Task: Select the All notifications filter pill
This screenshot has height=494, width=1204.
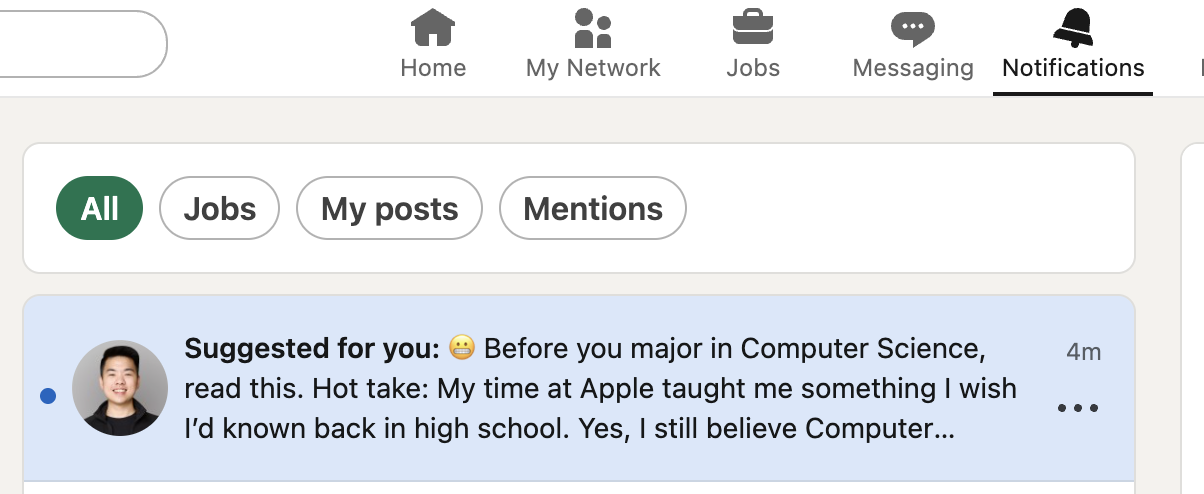Action: 99,209
